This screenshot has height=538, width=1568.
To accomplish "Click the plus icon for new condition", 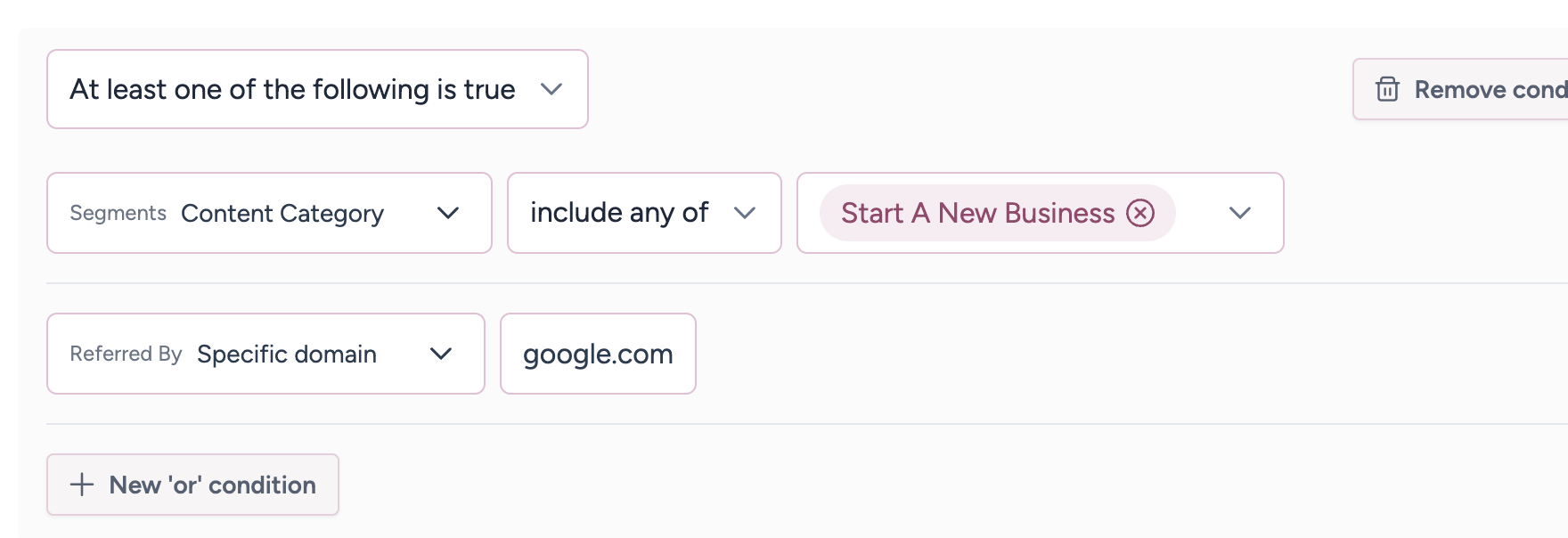I will 82,485.
